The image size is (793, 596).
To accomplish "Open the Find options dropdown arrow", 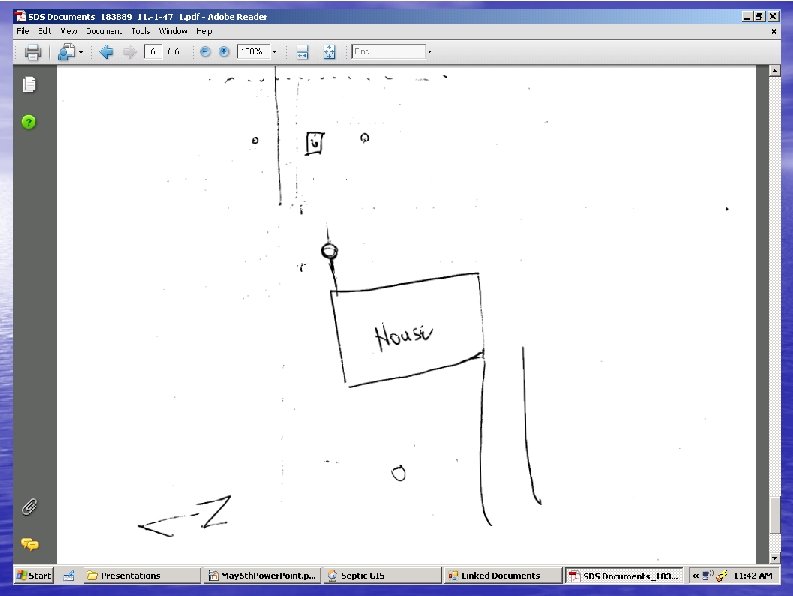I will [429, 52].
